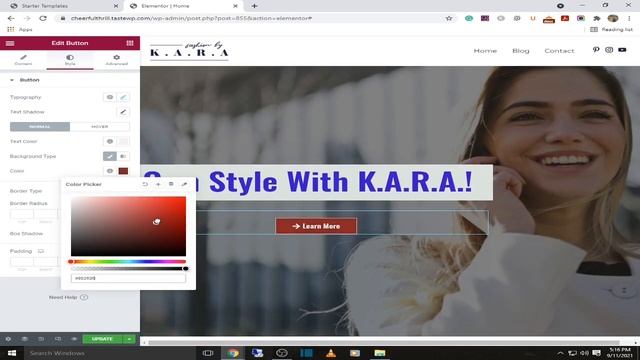Click the K.A.R.A. site logo
This screenshot has height=360, width=640.
tap(189, 51)
